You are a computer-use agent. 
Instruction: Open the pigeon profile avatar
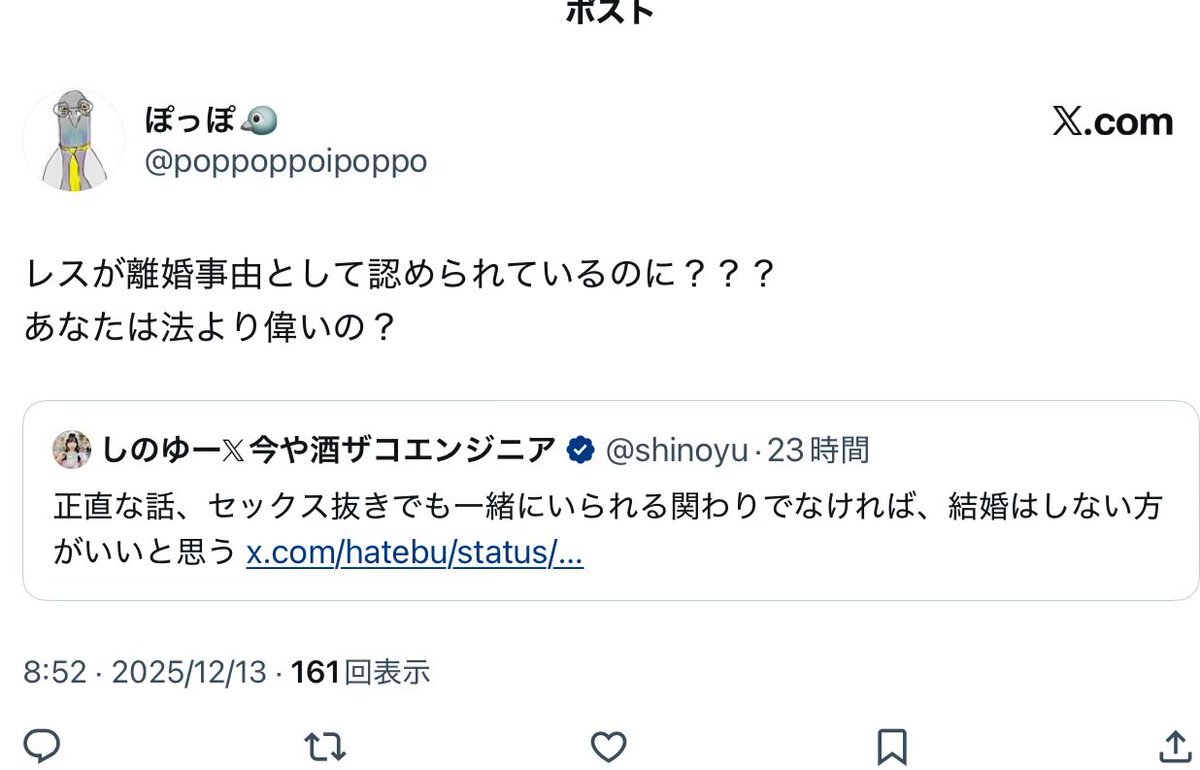73,138
